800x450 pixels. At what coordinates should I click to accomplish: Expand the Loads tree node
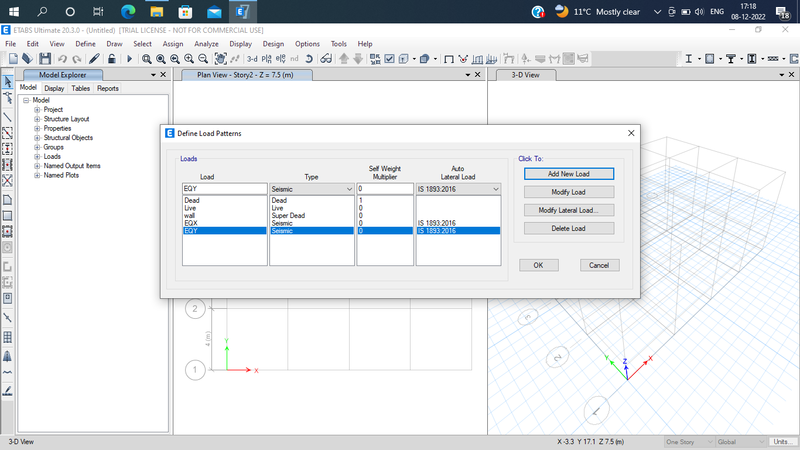pos(37,157)
